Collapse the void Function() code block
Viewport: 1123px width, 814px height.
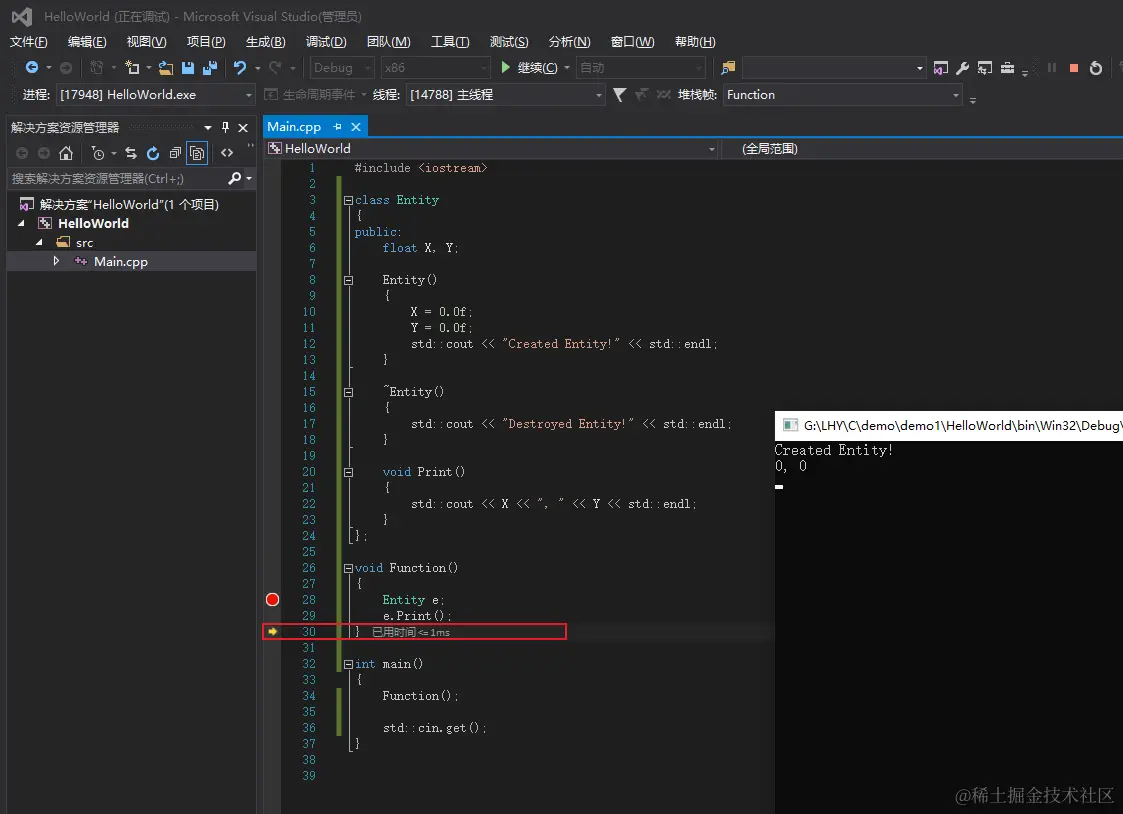[x=348, y=568]
